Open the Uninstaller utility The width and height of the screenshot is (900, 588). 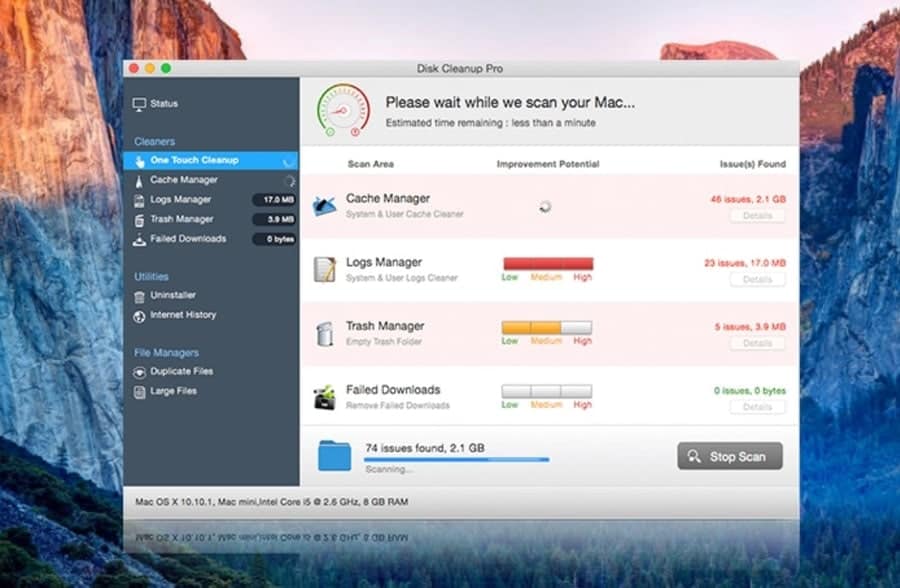coord(173,295)
